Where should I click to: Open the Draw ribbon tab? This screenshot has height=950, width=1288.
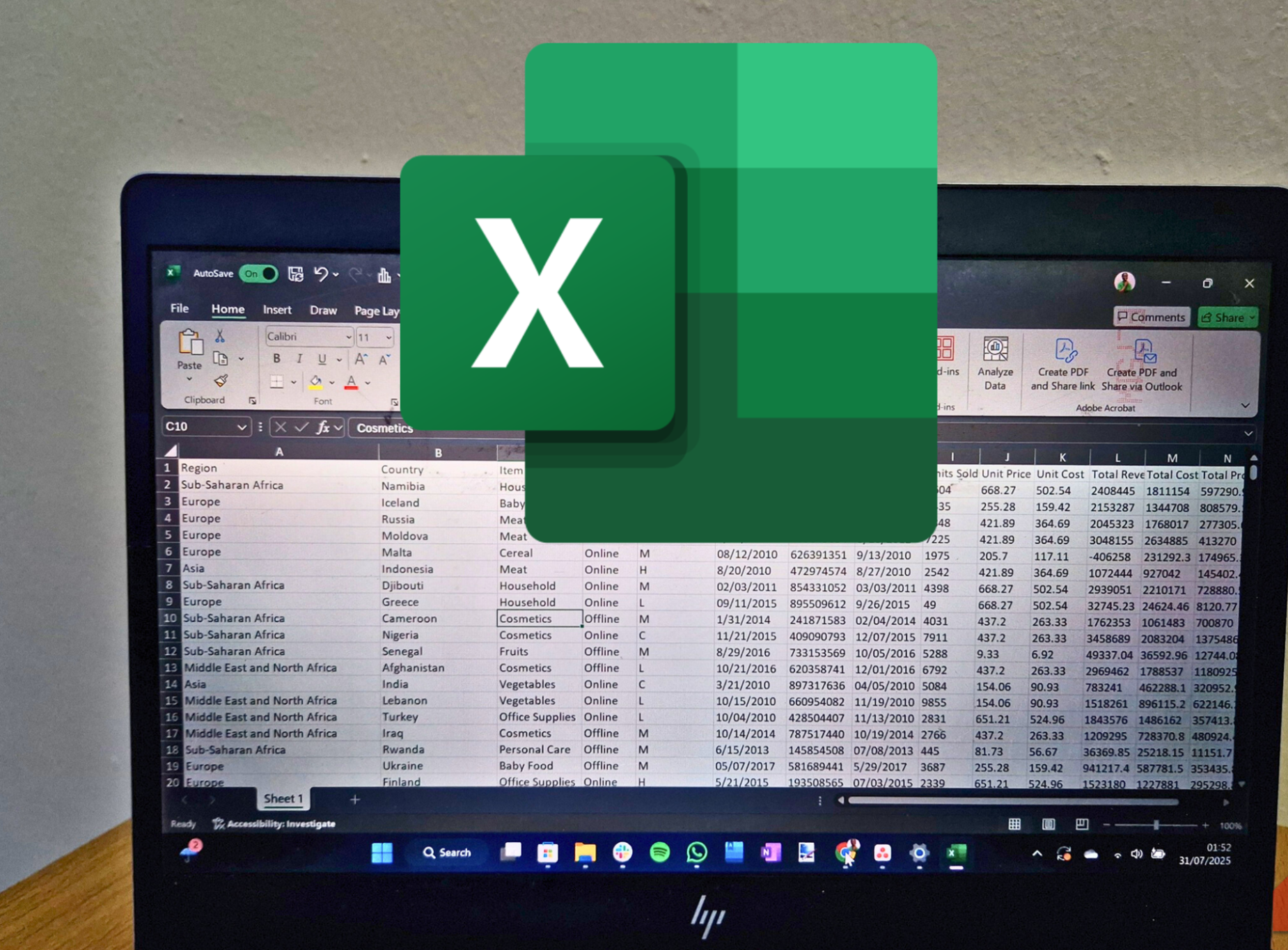[323, 310]
